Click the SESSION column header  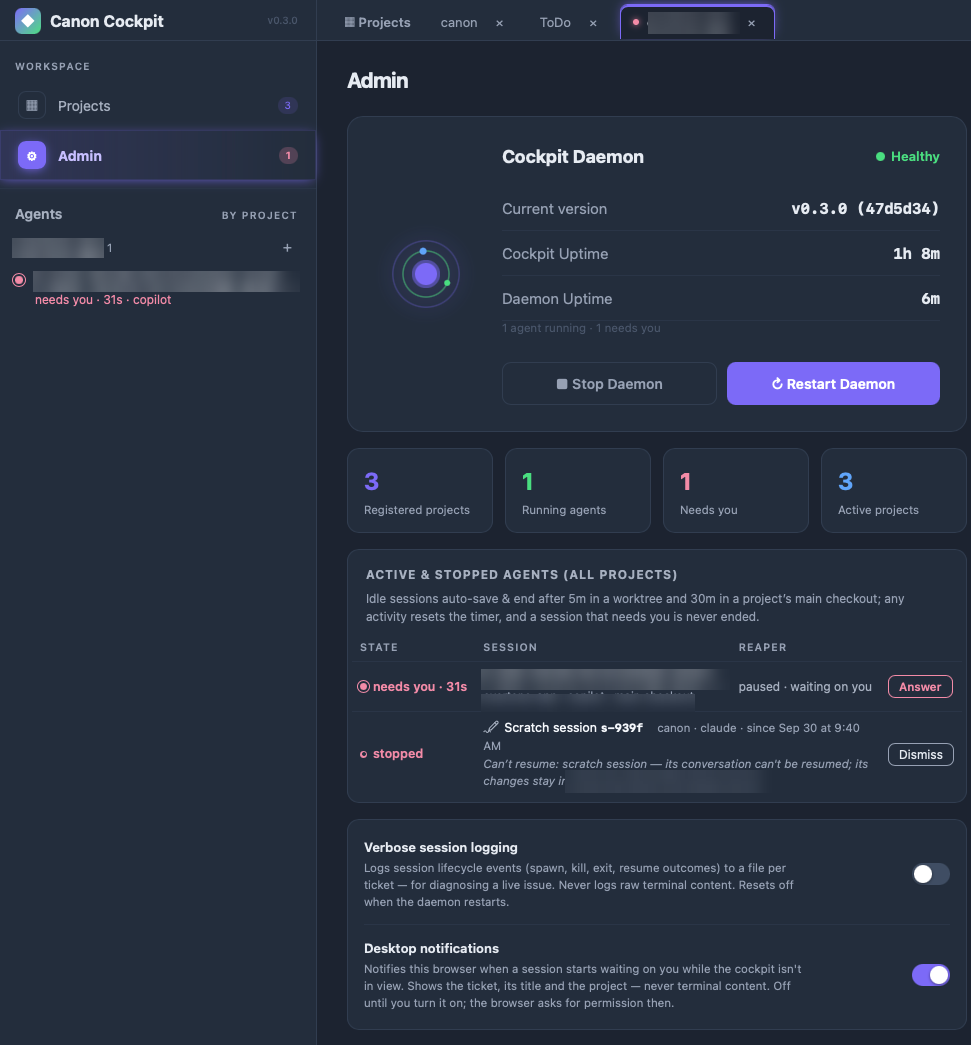(x=510, y=647)
